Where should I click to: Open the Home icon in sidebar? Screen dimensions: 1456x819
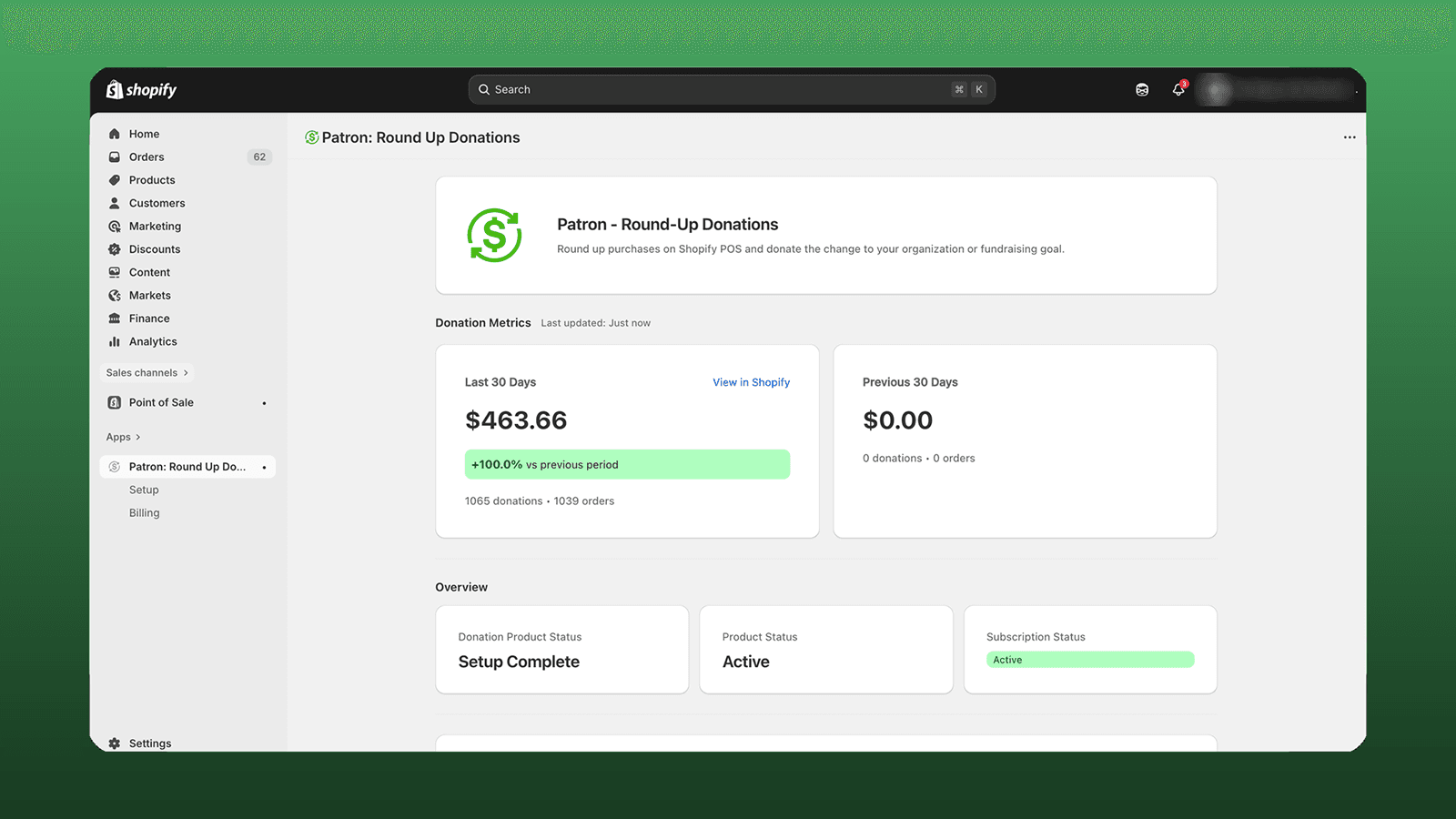(x=115, y=133)
